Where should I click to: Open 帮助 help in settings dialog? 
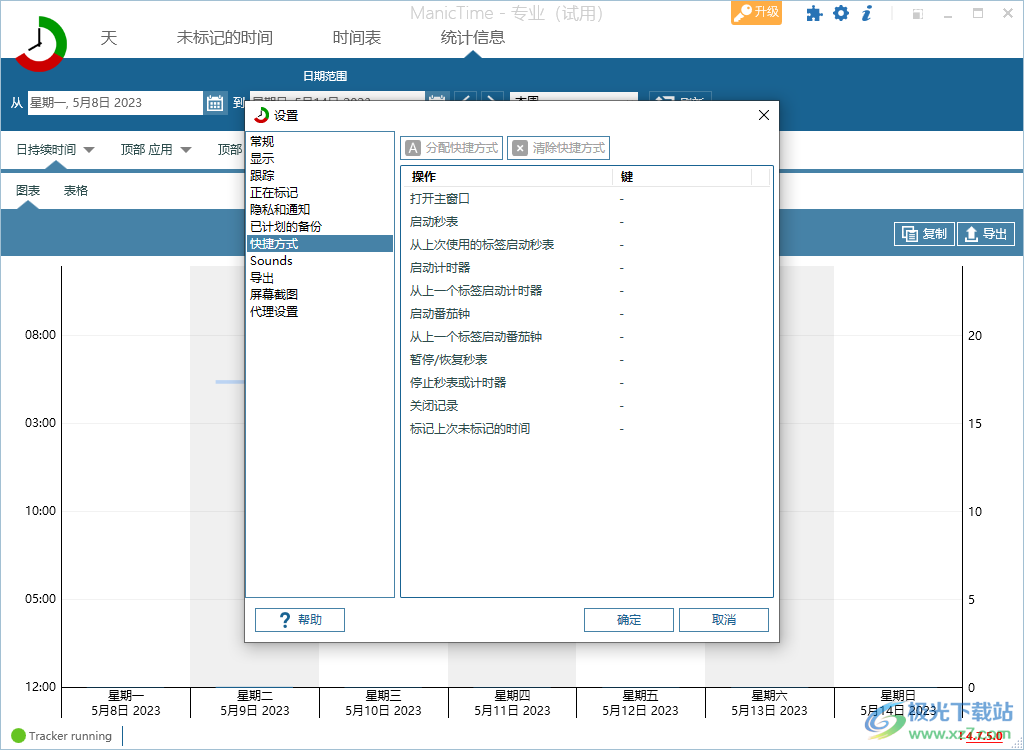(300, 620)
